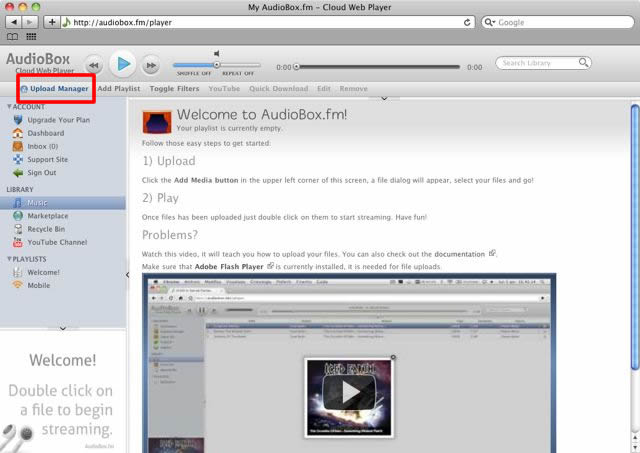Screen dimensions: 640x453
Task: Toggle SHUFFLE OFF setting
Action: click(194, 73)
